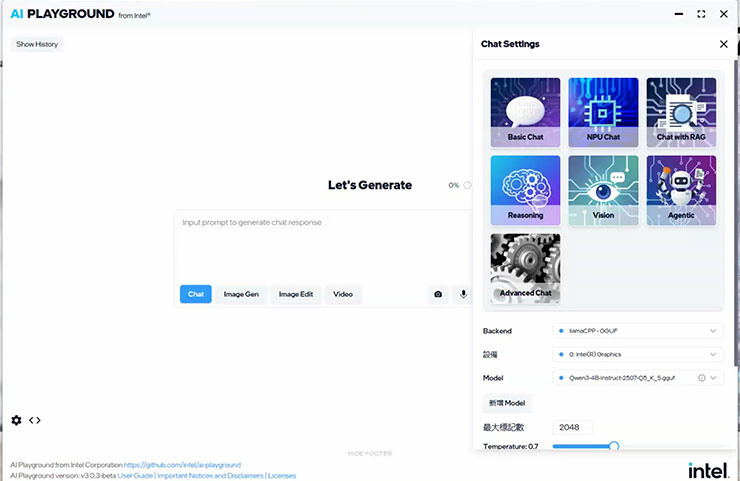Open the Model Qwen3-4B dropdown
The width and height of the screenshot is (740, 481).
638,378
